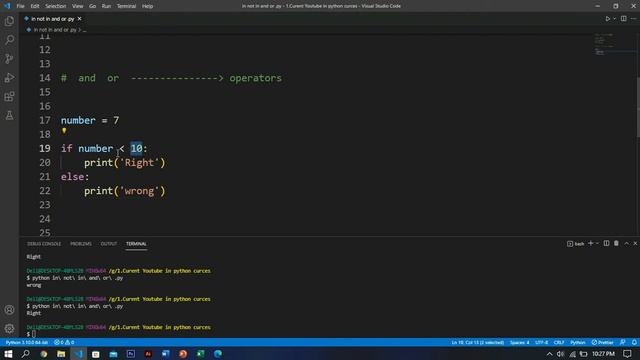Open the Manage gear icon

[x=9, y=328]
